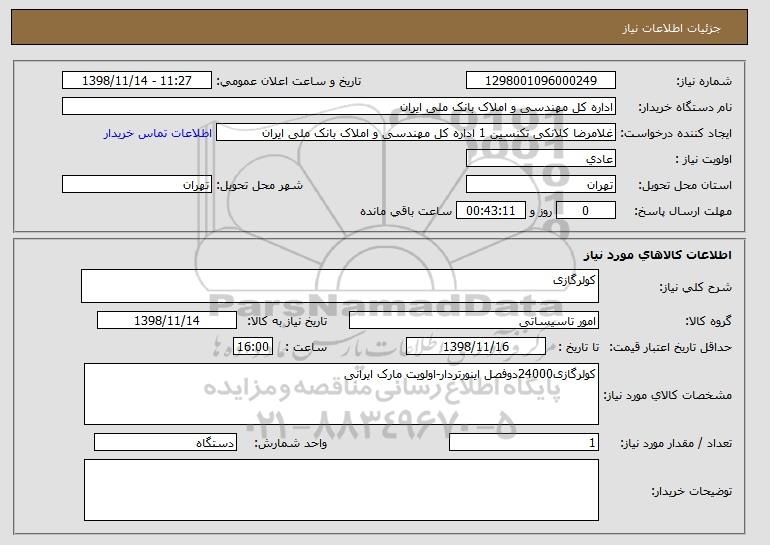Viewport: 770px width, 545px height.
Task: Click the اطلاعات کالاهای مورد نیاز section heading
Action: pos(658,255)
